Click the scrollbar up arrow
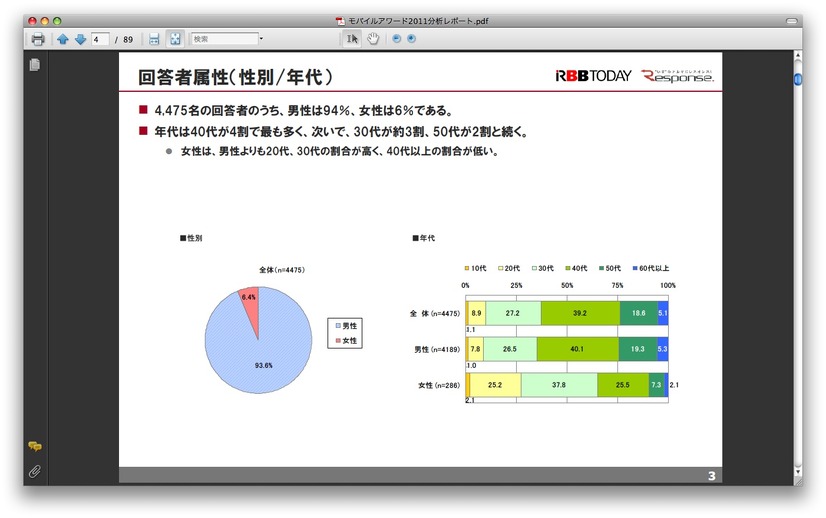The image size is (826, 518). click(798, 55)
